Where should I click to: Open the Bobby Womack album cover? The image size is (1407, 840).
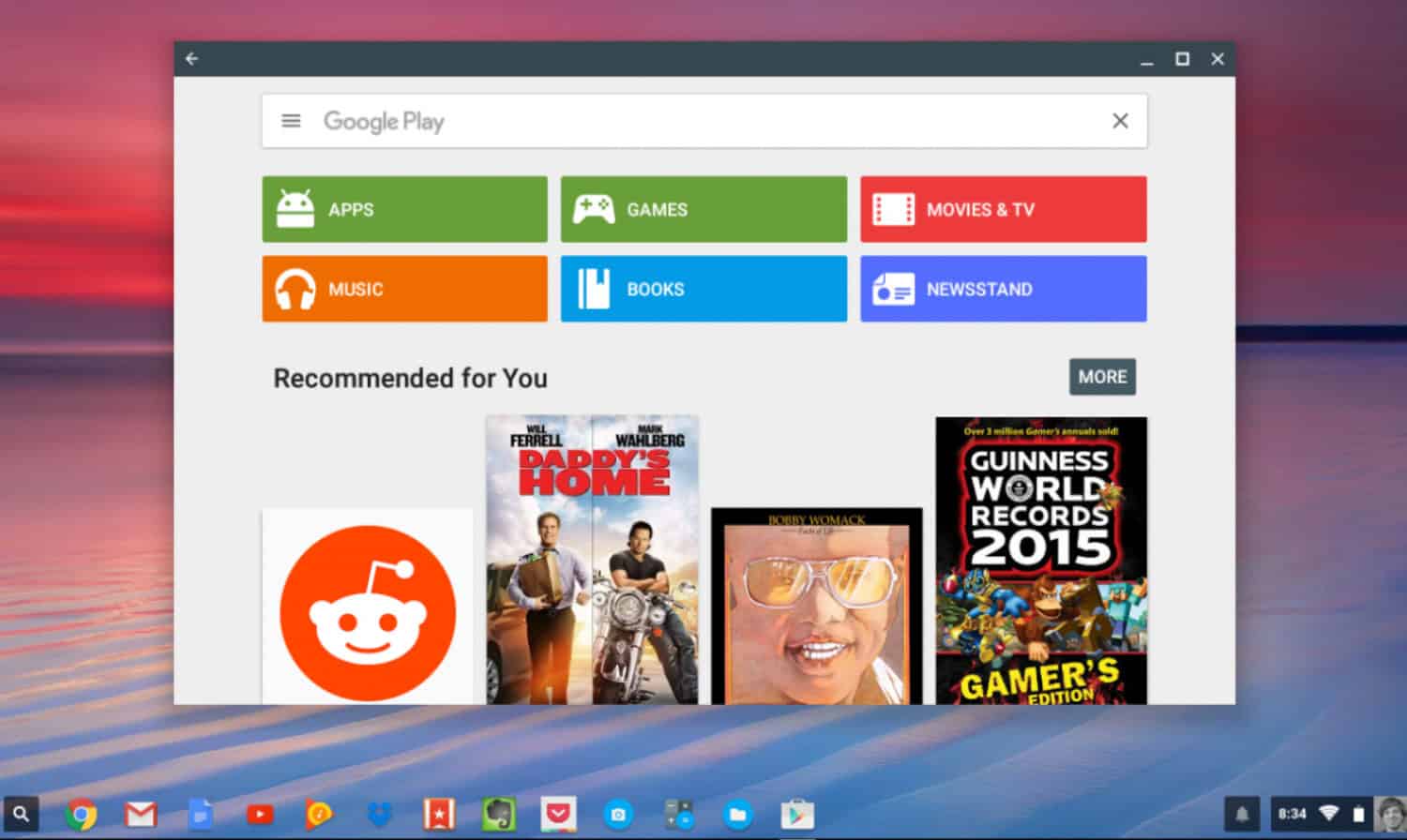coord(816,607)
